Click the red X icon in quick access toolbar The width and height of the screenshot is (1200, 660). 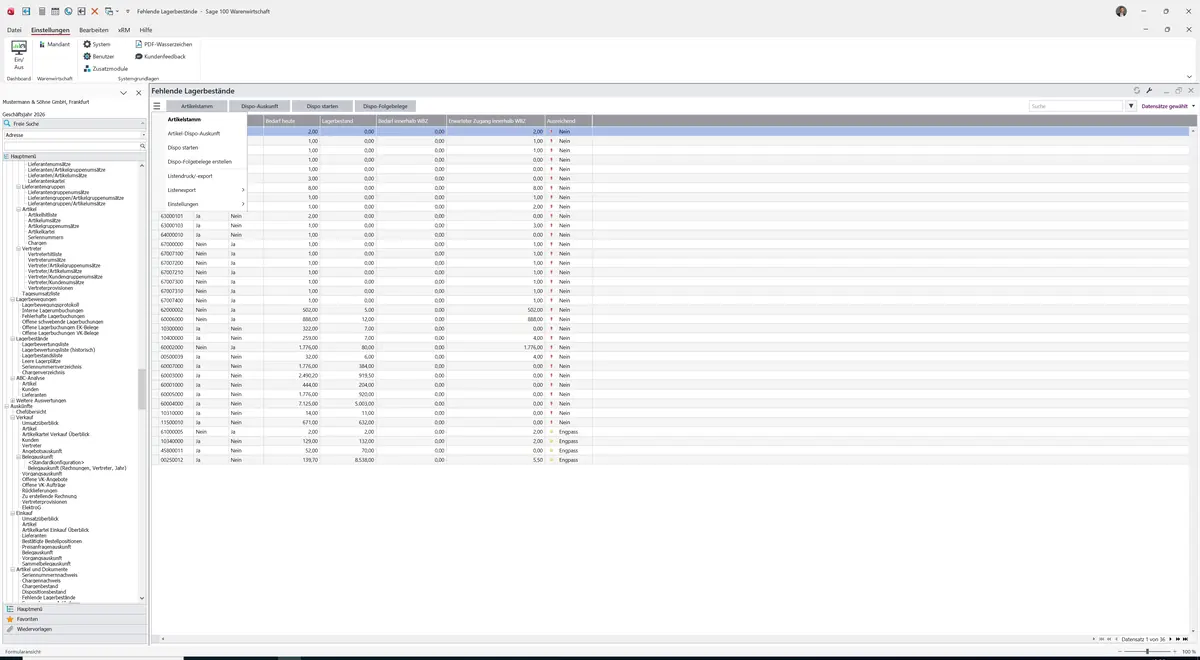point(95,11)
